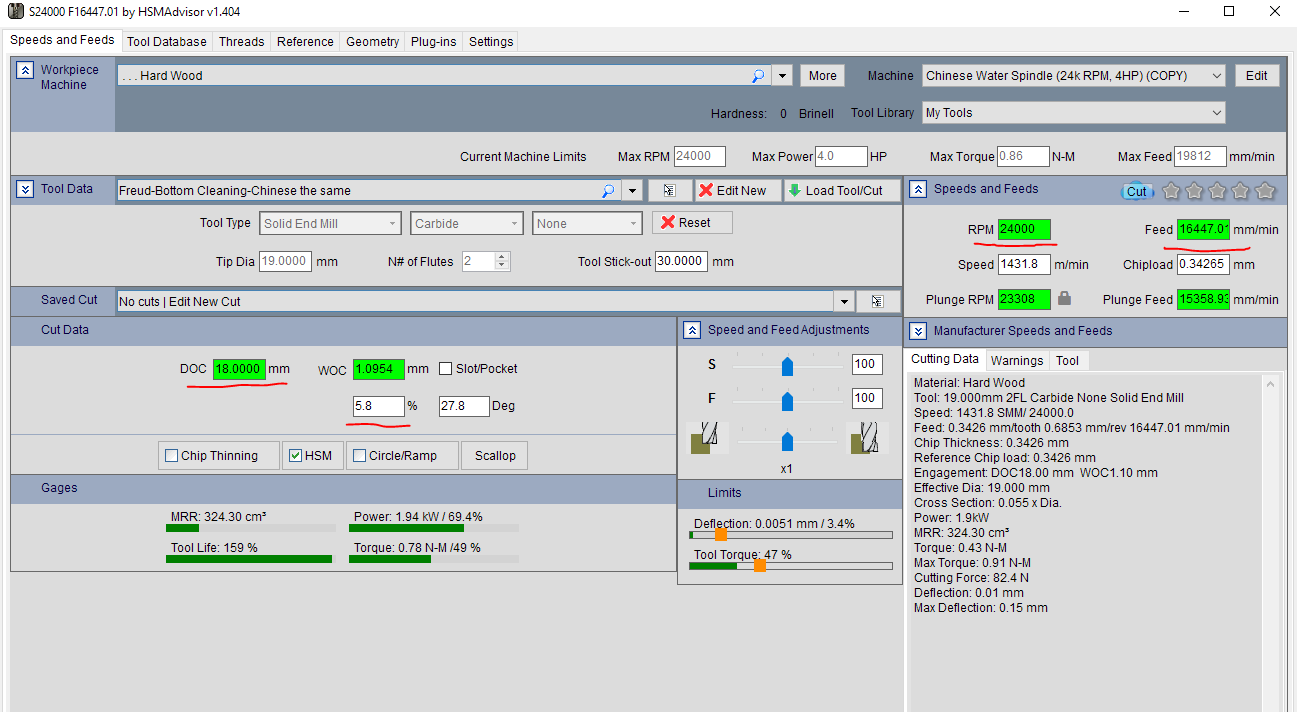Click the search icon in the Tool Data field
This screenshot has width=1297, height=712.
click(x=608, y=191)
